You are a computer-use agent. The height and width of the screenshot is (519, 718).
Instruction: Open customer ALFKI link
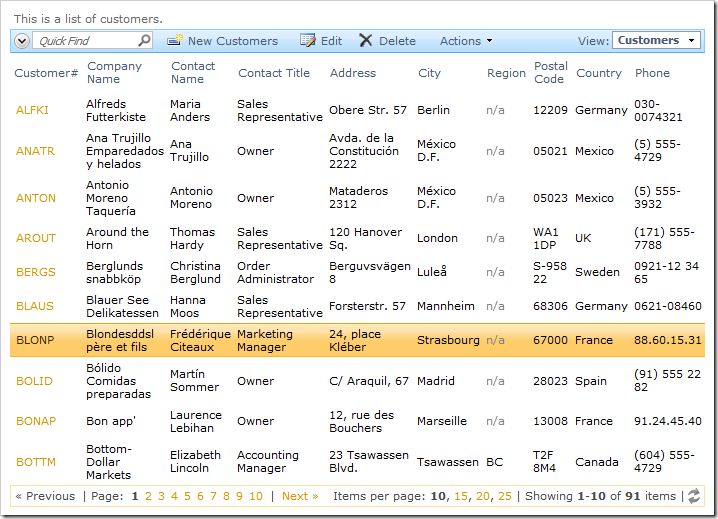click(x=32, y=110)
